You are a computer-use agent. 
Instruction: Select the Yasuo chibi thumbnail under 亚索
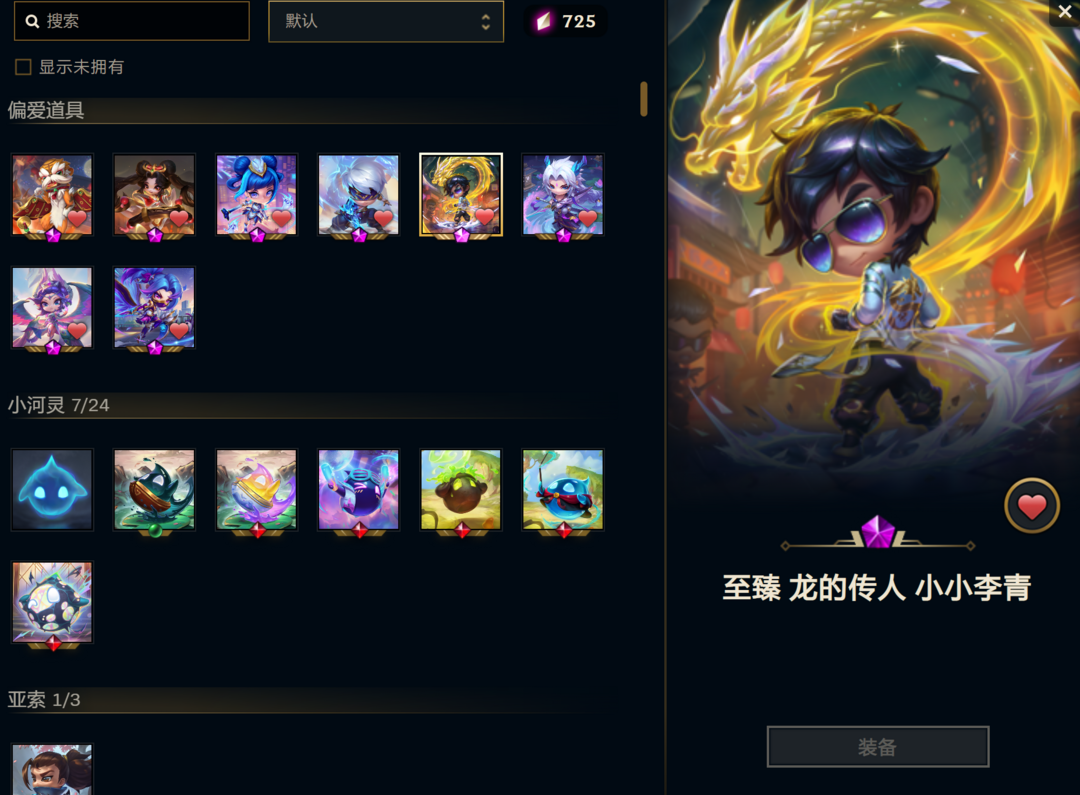point(52,770)
